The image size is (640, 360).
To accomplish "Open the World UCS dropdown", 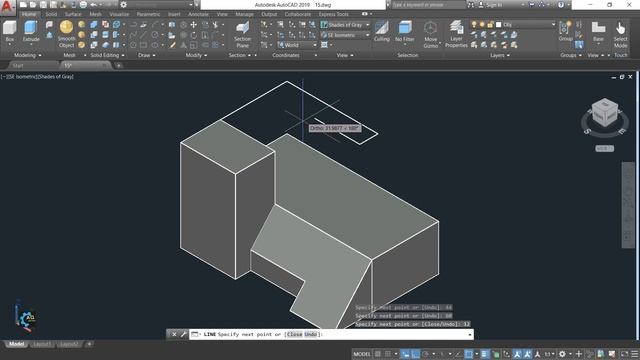I will pos(297,45).
